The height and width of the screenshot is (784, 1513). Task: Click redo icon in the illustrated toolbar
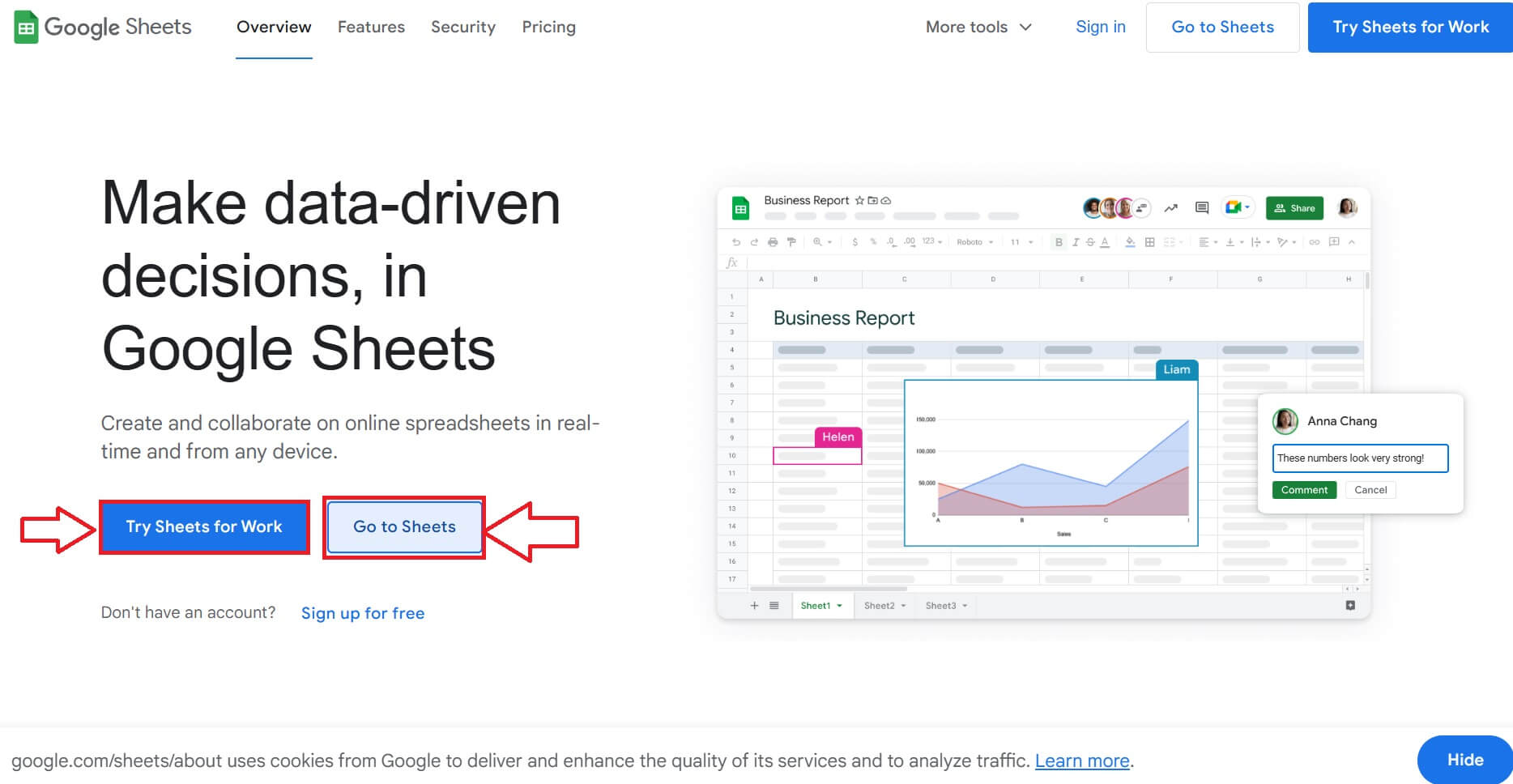(754, 242)
